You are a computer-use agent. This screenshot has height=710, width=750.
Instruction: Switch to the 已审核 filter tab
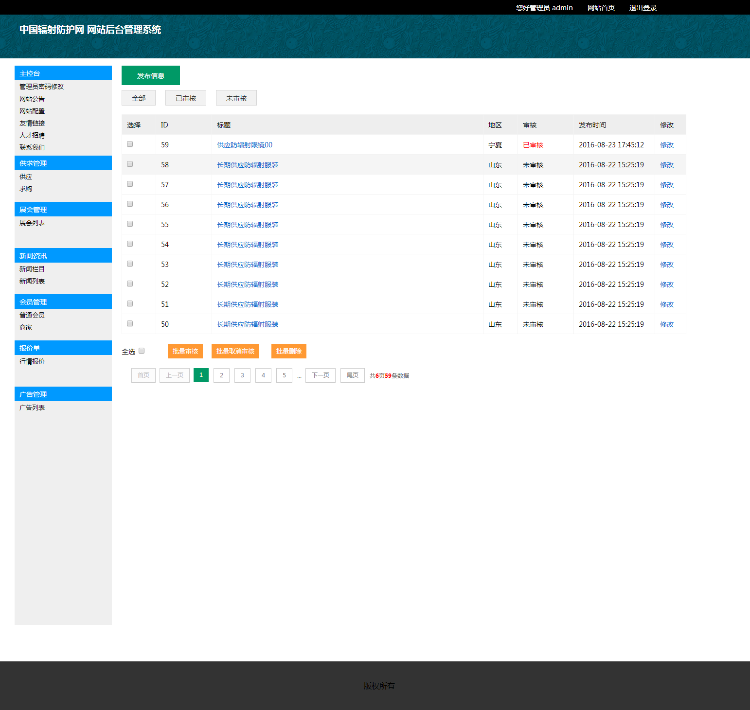(185, 98)
